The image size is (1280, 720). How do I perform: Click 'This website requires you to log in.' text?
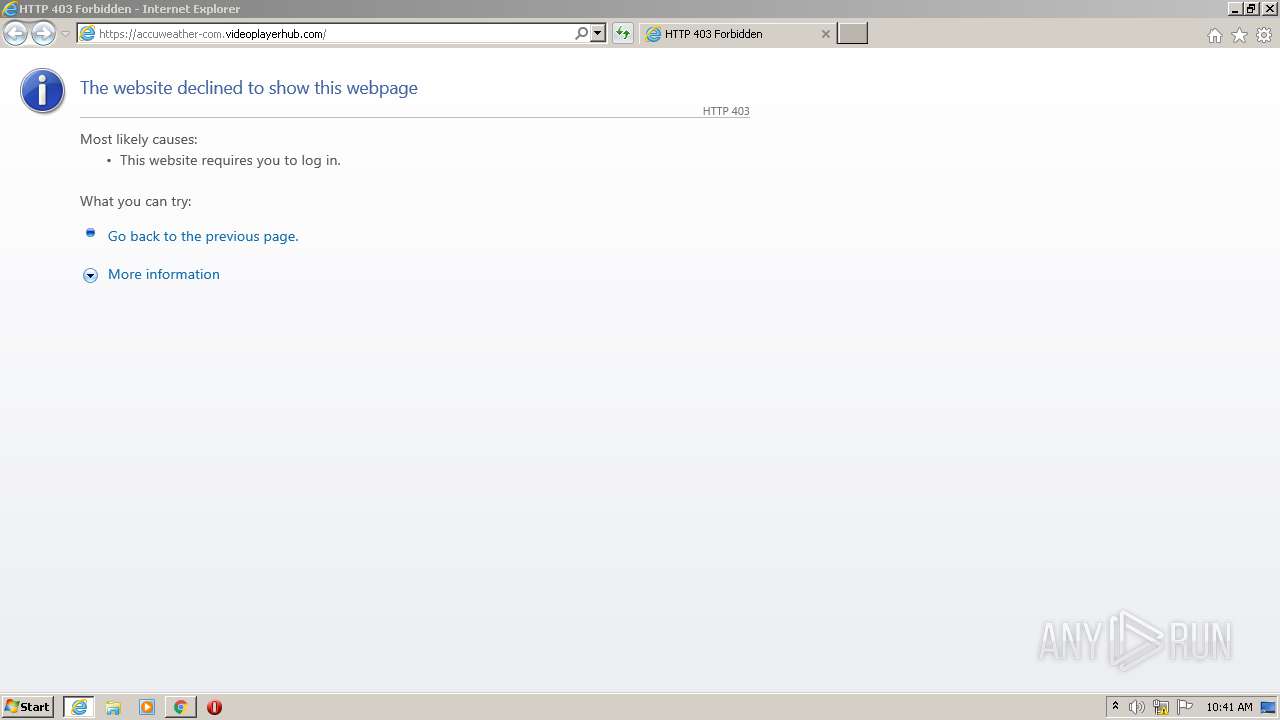tap(230, 160)
